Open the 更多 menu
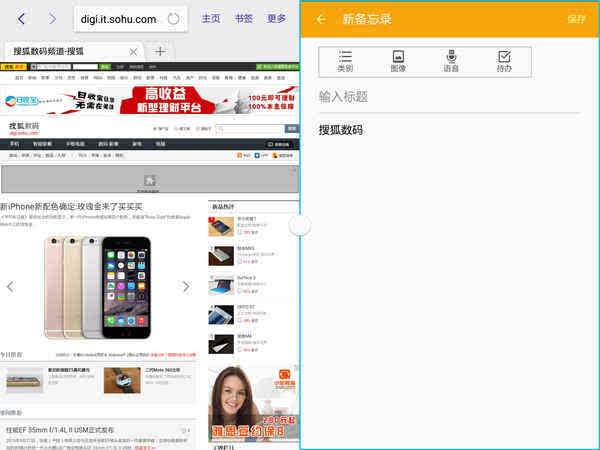The height and width of the screenshot is (450, 600). click(276, 18)
